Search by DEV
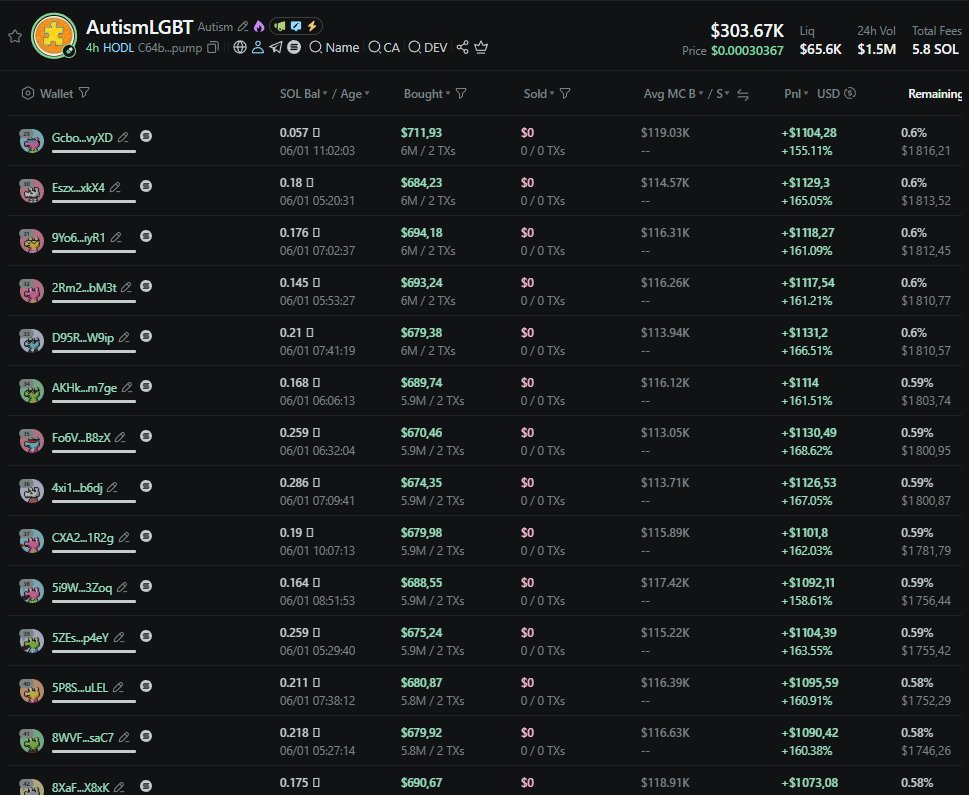 coord(428,48)
